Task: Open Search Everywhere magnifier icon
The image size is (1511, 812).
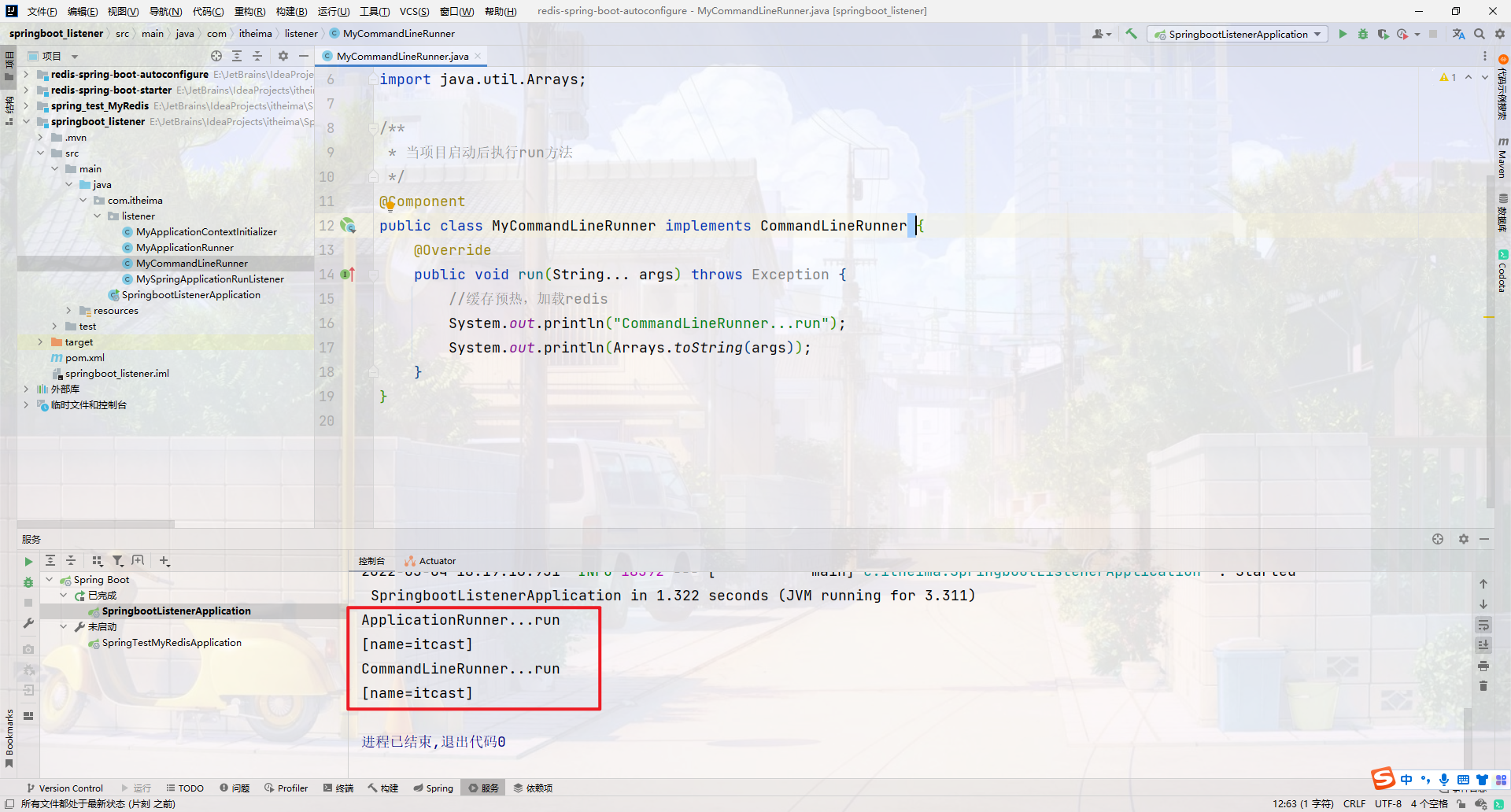Action: pos(1480,34)
